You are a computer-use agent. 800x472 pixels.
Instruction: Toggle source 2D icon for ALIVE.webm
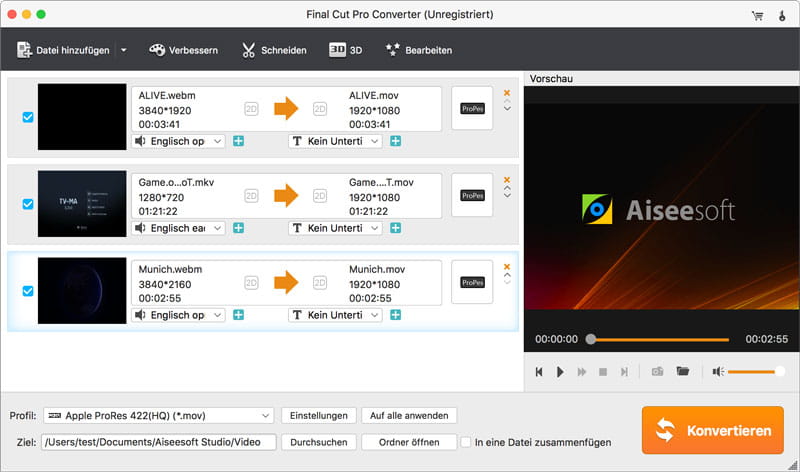[x=251, y=109]
